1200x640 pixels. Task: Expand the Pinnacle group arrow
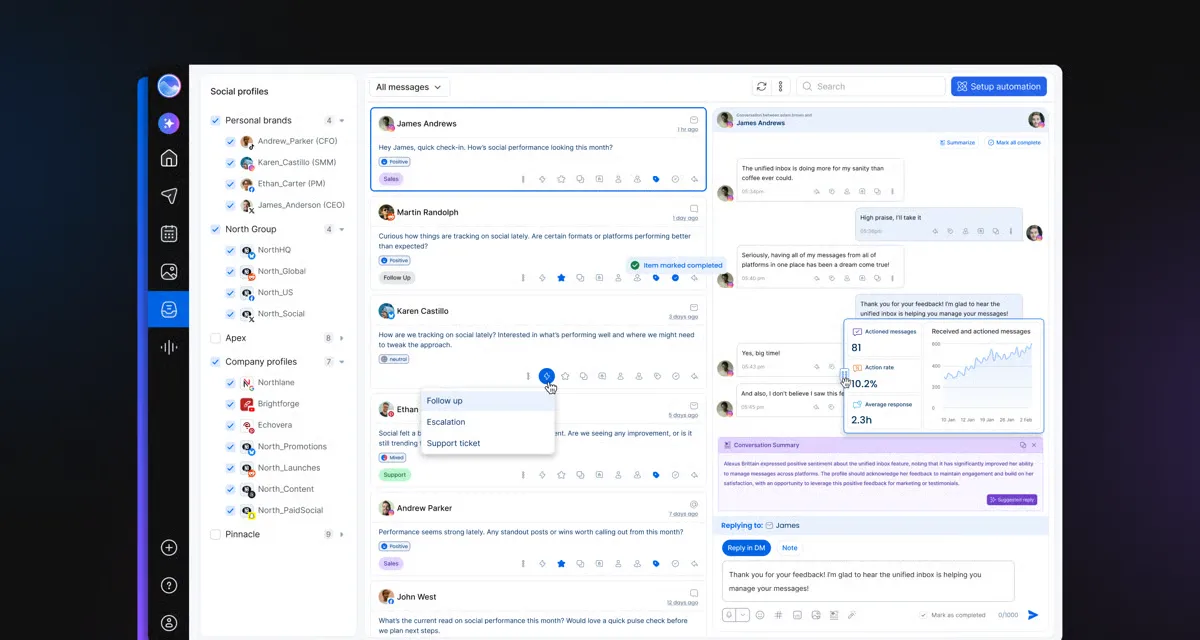pos(342,534)
